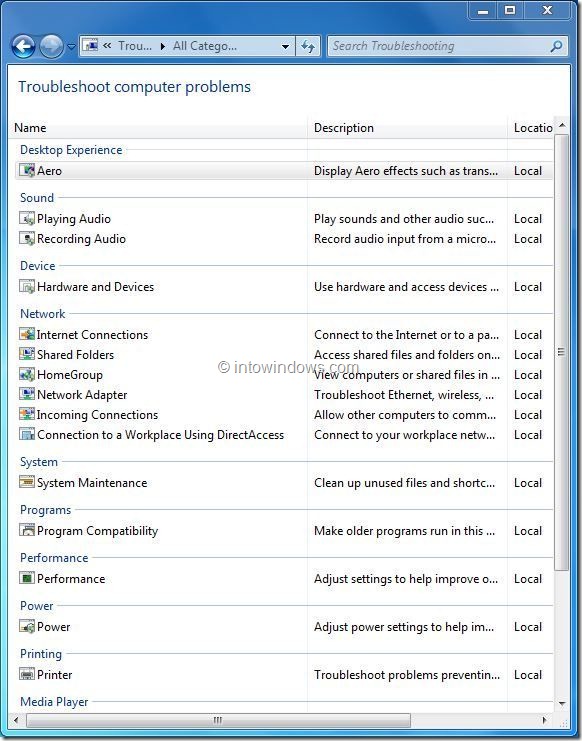Screen dimensions: 582x741
Task: Click the Internet Connections icon
Action: pos(27,335)
